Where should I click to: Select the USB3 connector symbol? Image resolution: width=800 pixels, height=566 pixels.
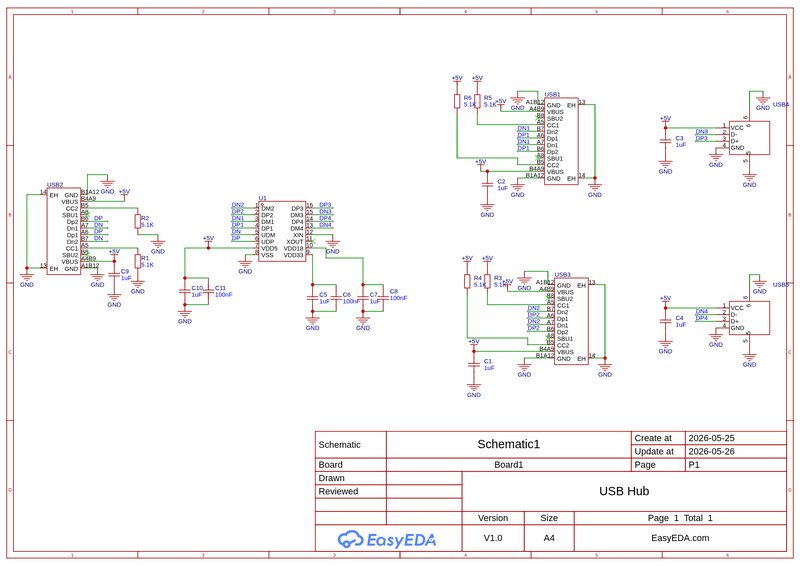tap(571, 322)
